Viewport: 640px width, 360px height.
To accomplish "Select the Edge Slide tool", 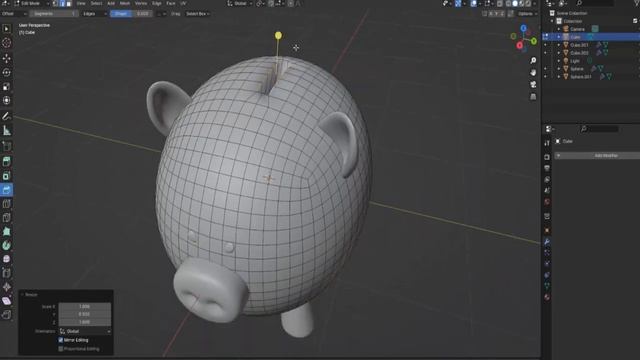I will click(7, 273).
